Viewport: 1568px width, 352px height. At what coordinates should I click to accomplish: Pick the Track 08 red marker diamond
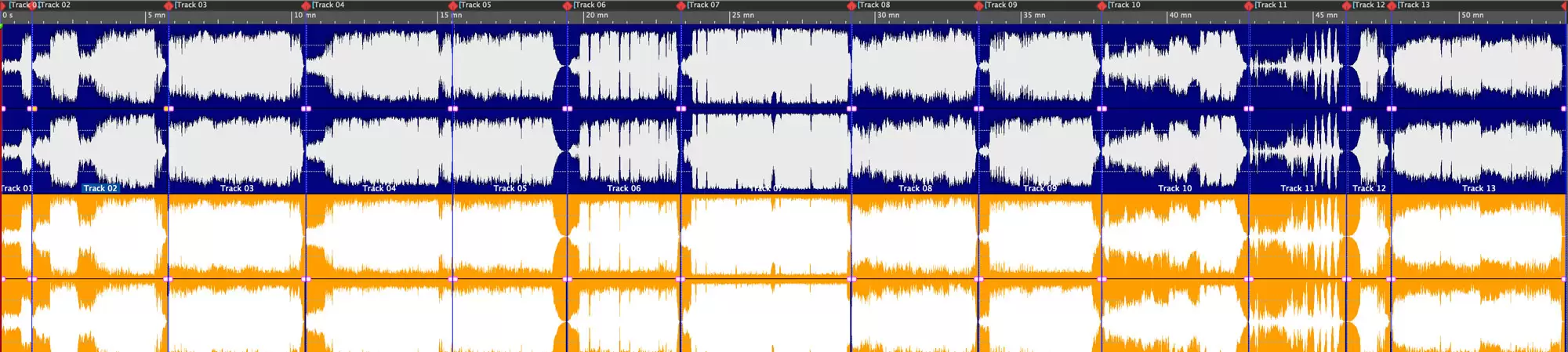tap(851, 5)
